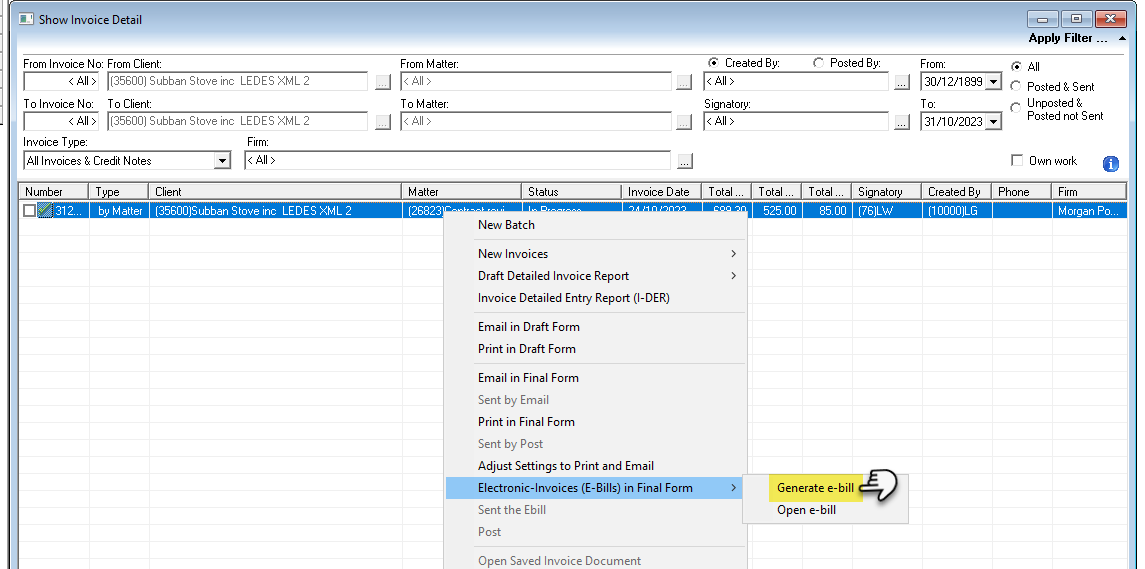The image size is (1145, 569).
Task: Collapse the Apply Filter panel arrow
Action: (1122, 38)
